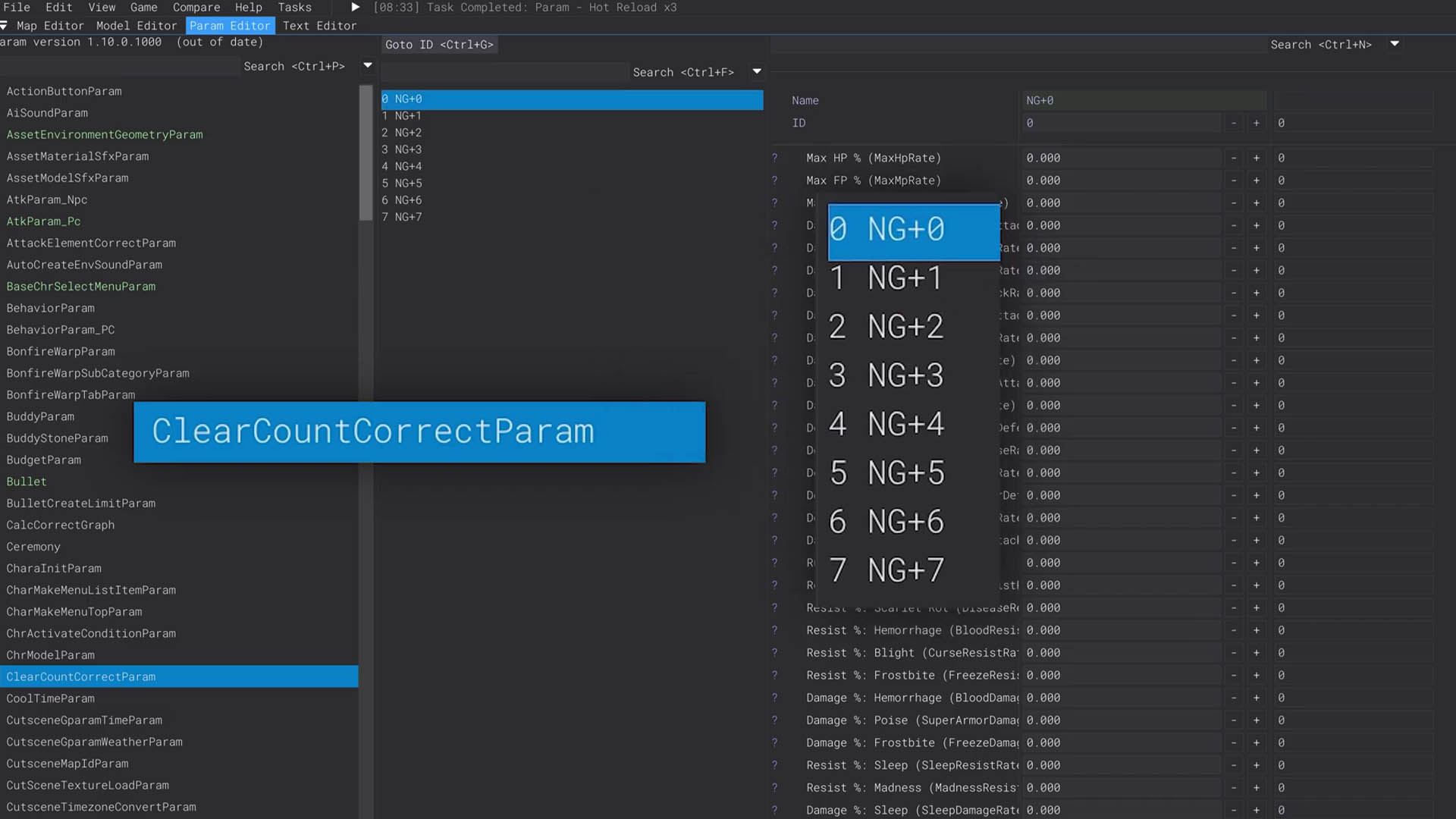Open the Compare menu

point(196,7)
